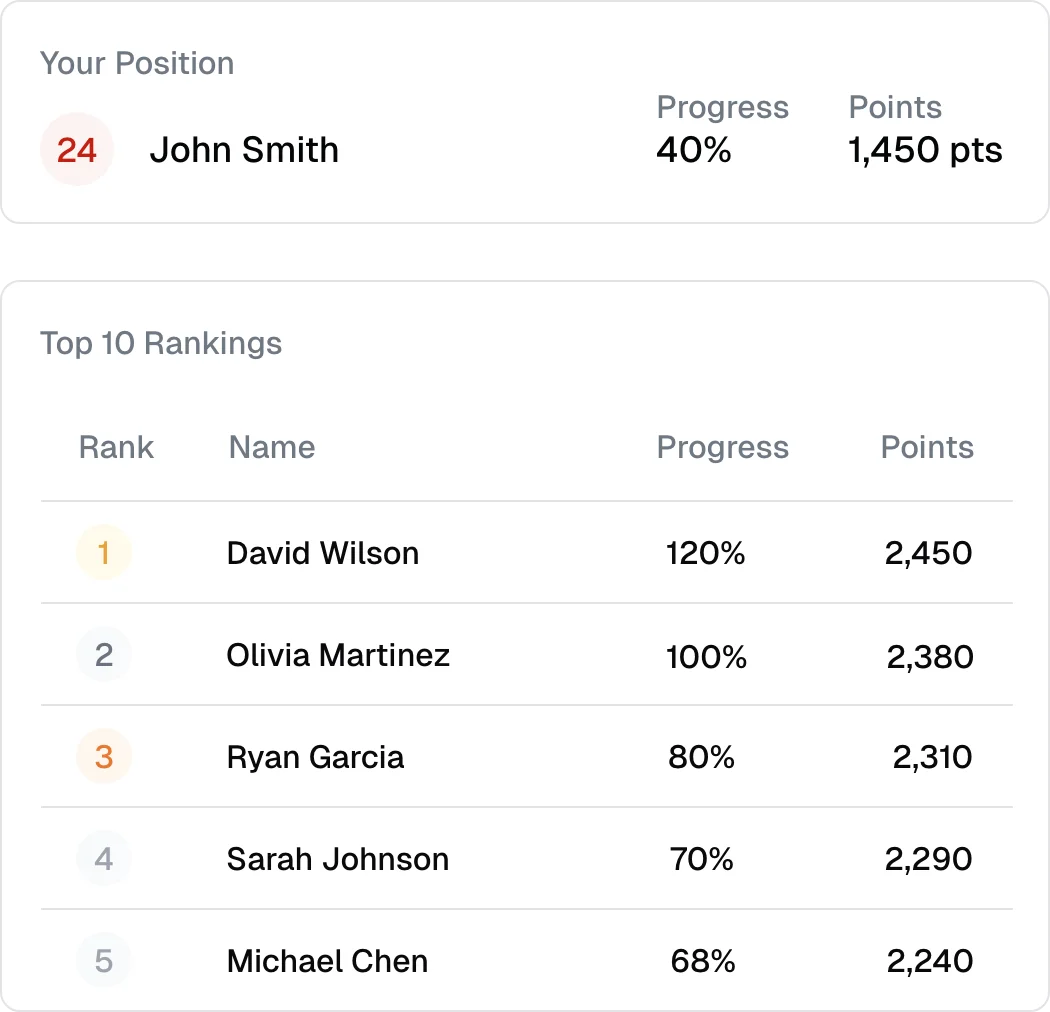Sort by the Progress column header

point(723,448)
